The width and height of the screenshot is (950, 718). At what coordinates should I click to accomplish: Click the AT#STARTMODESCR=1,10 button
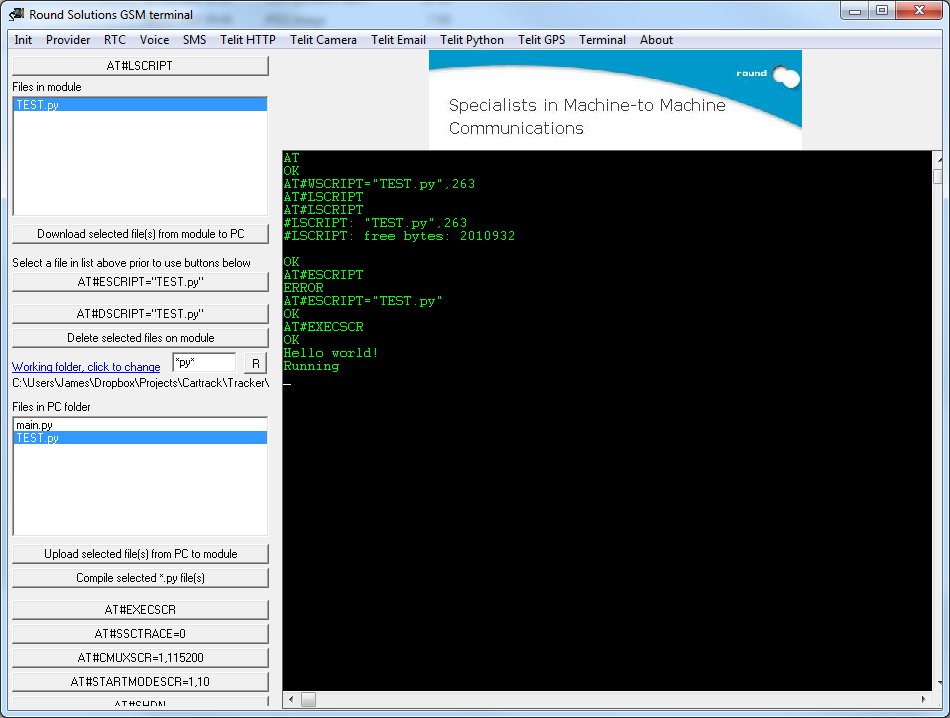click(x=140, y=682)
